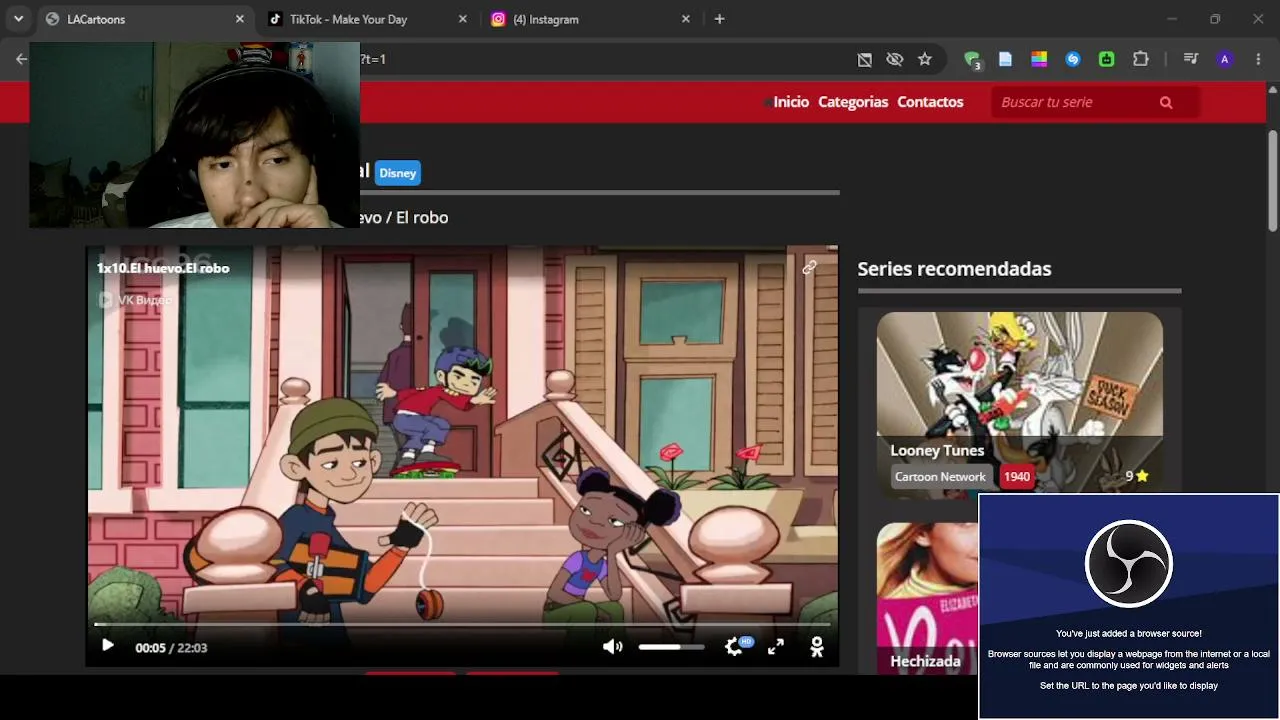The height and width of the screenshot is (720, 1280).
Task: Bookmark this page with star icon
Action: 925,59
